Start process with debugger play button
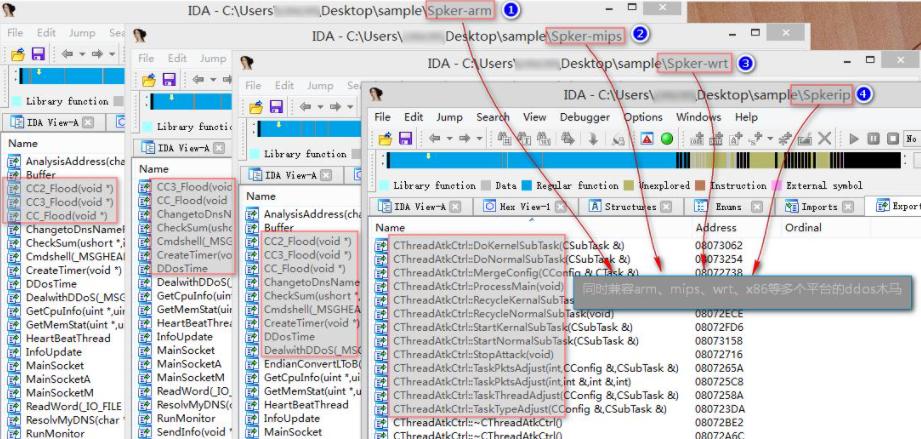 854,139
